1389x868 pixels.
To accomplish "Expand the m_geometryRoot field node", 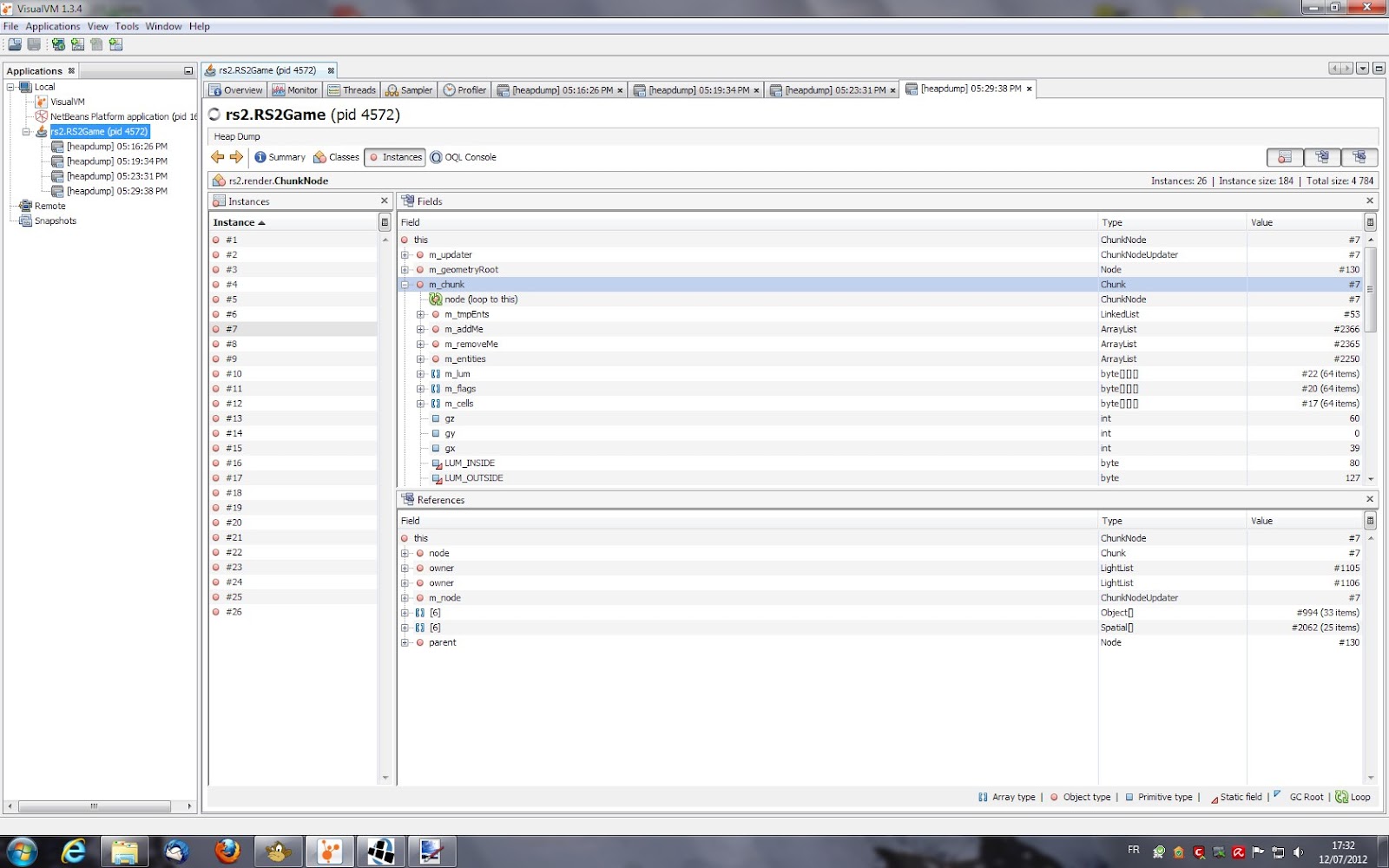I will point(405,270).
